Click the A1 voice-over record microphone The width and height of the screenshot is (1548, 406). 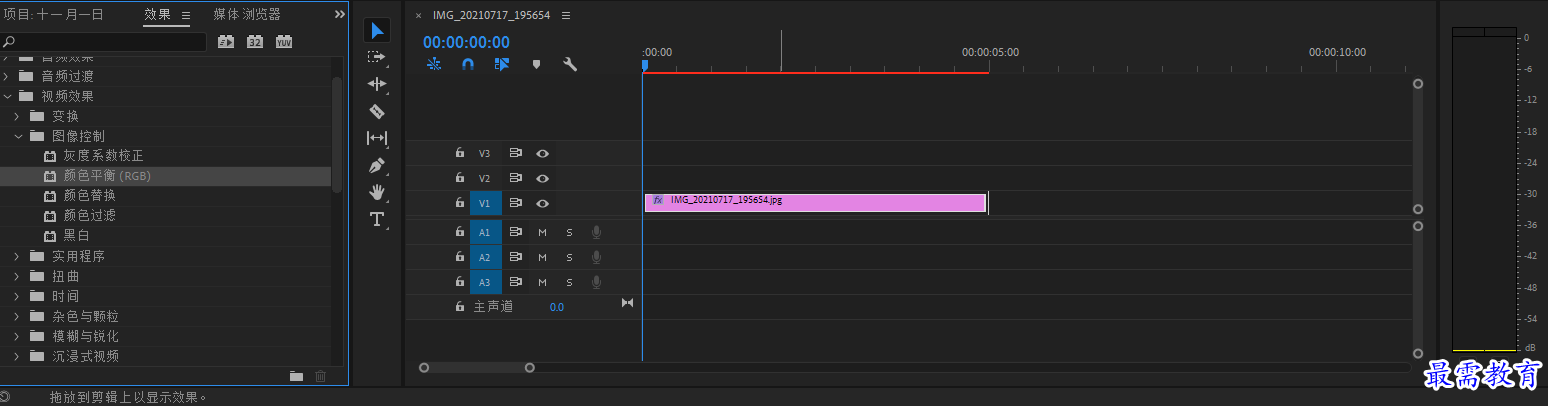tap(596, 231)
